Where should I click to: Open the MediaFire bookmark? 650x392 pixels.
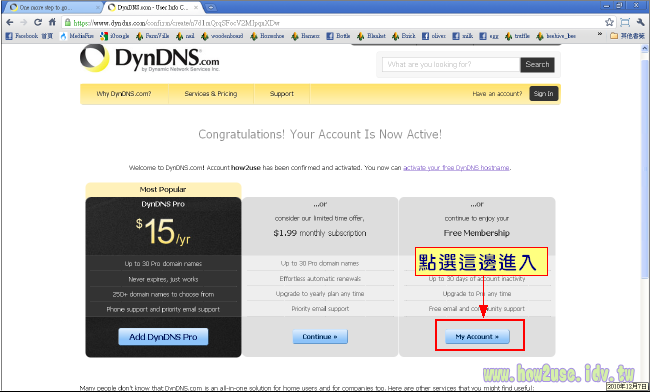tap(77, 36)
